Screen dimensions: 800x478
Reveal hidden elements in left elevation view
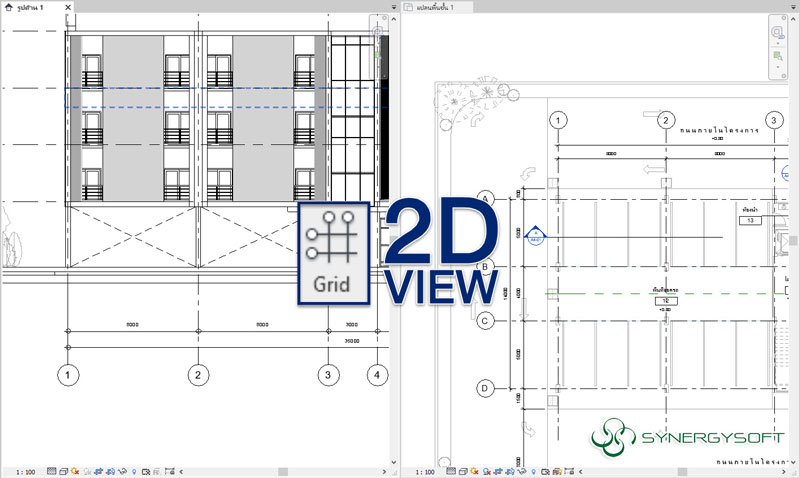(x=134, y=471)
